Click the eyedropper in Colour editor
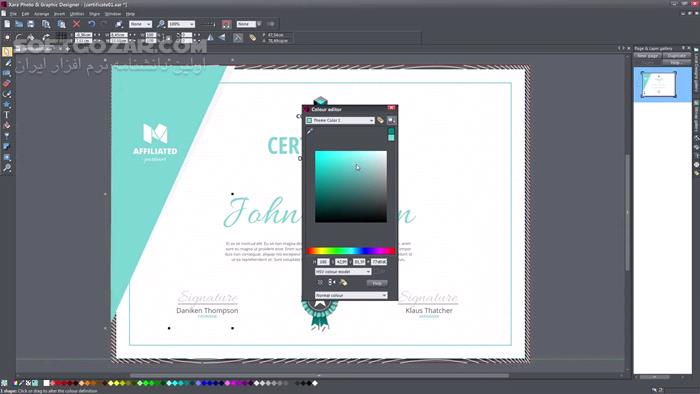Viewport: 700px width, 394px height. pyautogui.click(x=310, y=131)
